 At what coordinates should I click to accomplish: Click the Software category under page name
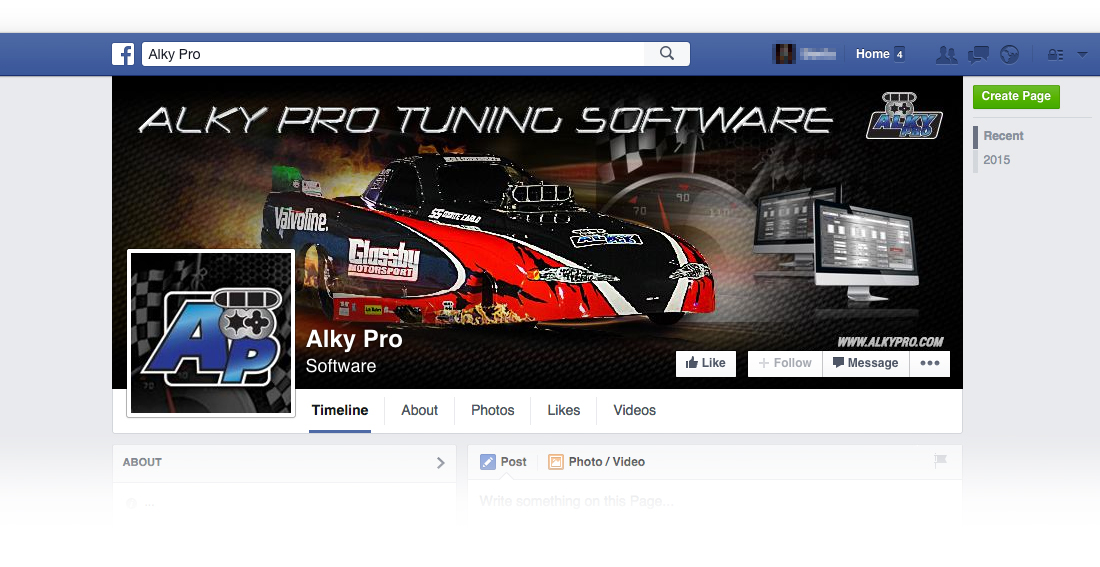pyautogui.click(x=341, y=366)
